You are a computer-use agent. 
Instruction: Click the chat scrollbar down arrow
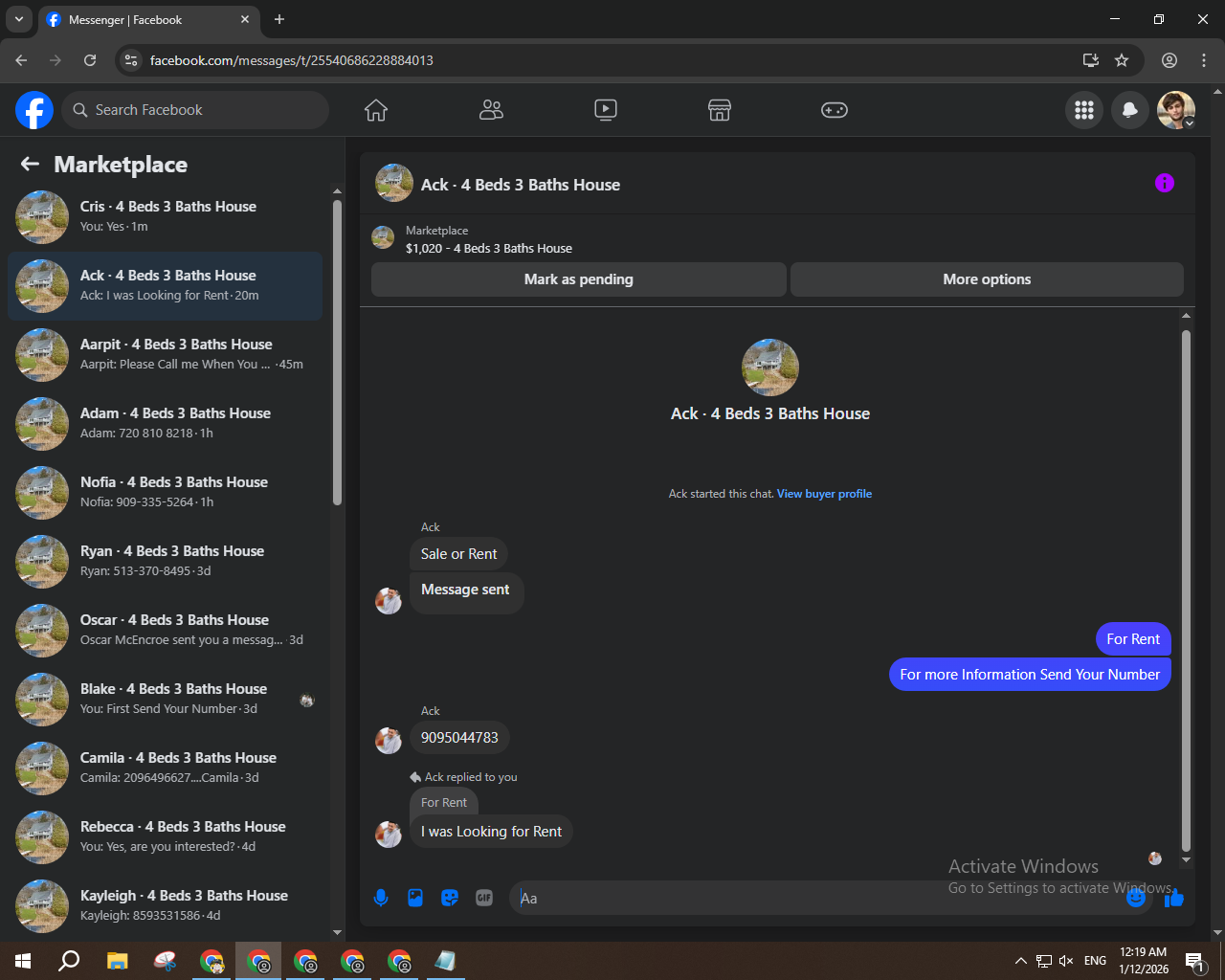point(1187,860)
